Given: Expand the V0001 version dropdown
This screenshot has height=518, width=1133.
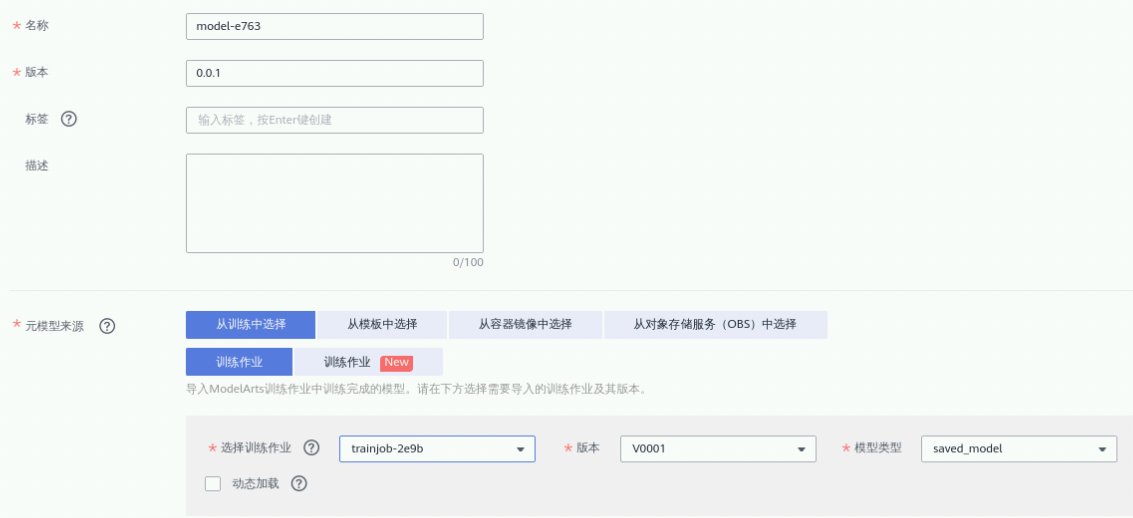Looking at the screenshot, I should (x=718, y=449).
